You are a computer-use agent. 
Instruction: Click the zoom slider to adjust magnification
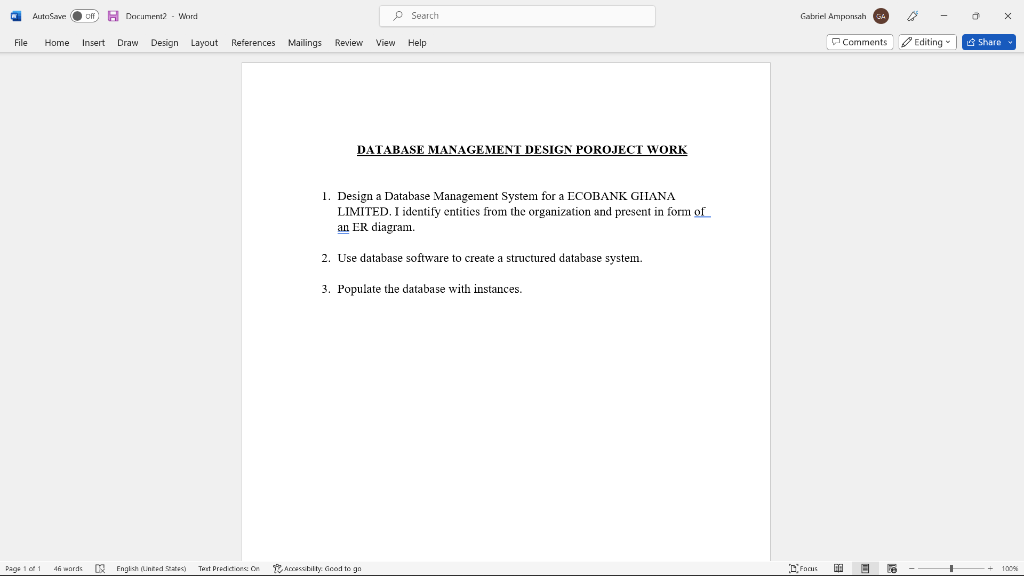(950, 568)
